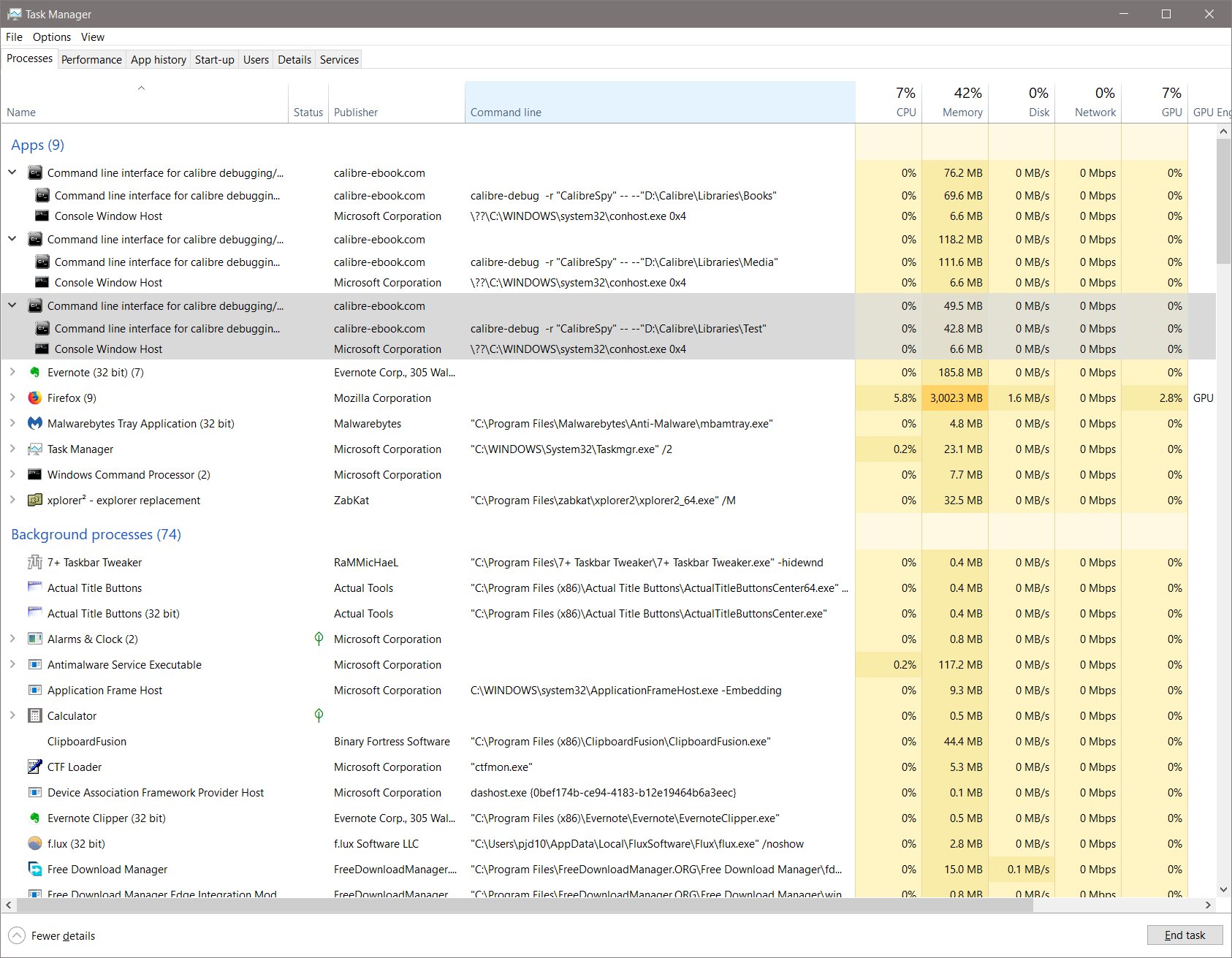Click the Antimalware Service Executable icon
Viewport: 1232px width, 958px height.
[x=34, y=665]
